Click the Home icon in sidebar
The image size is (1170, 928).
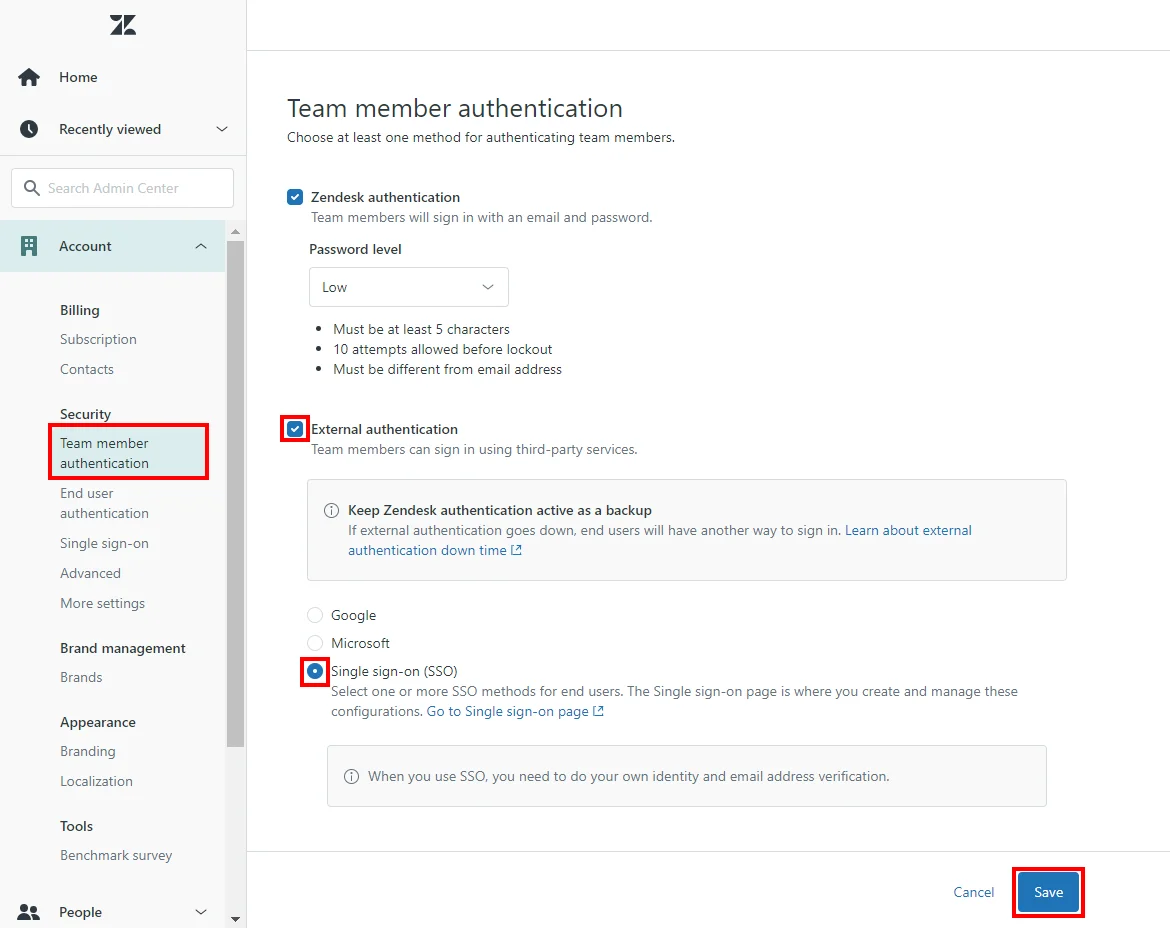click(x=28, y=76)
